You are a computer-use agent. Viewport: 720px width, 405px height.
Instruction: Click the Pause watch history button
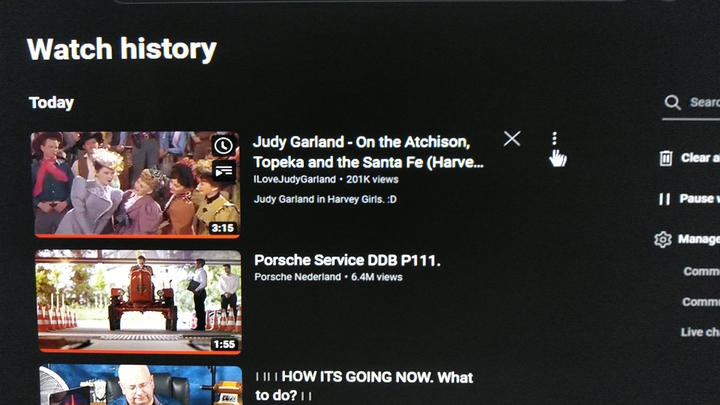point(689,199)
